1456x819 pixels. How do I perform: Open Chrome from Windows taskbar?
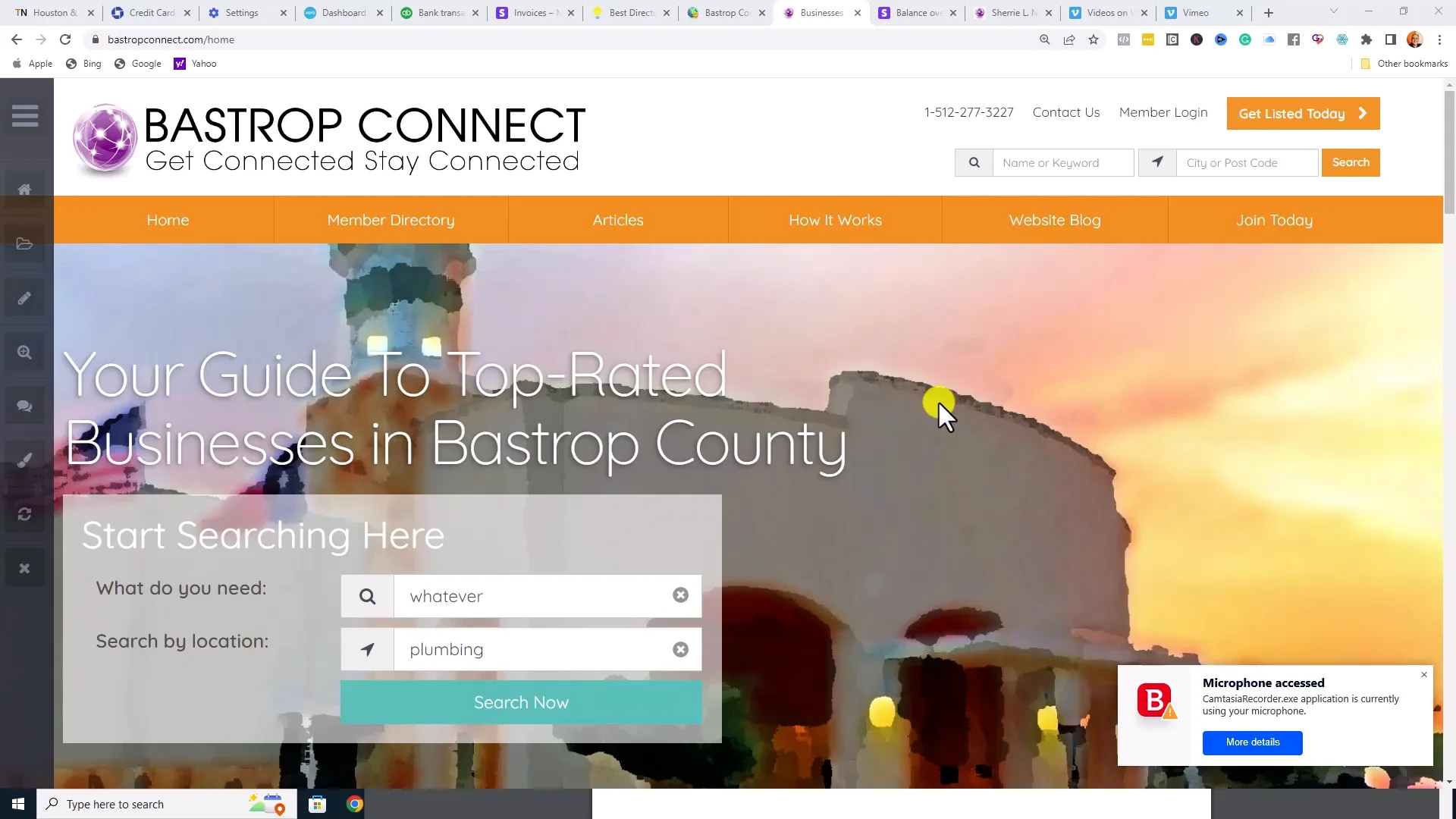354,804
